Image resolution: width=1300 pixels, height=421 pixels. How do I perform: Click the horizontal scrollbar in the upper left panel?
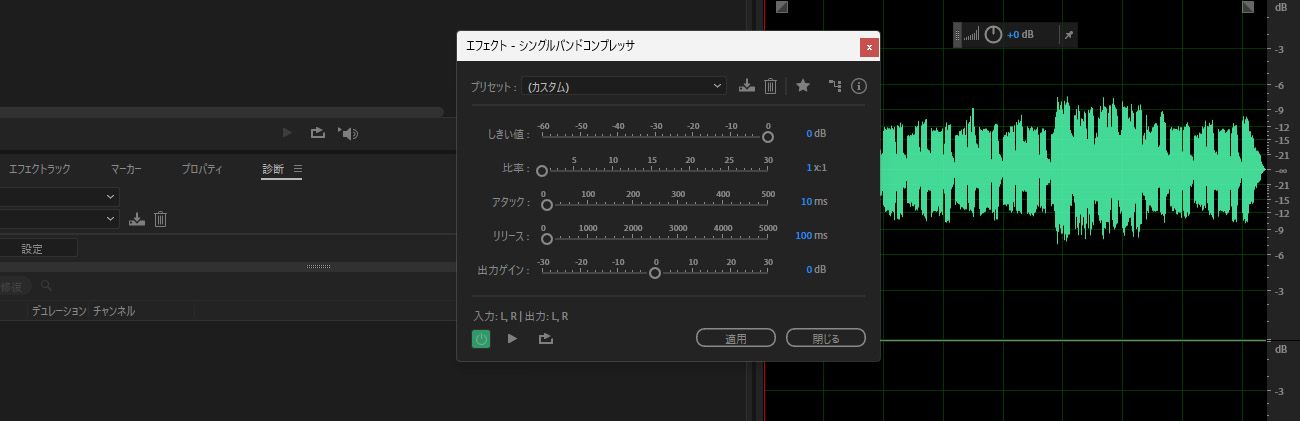point(221,111)
